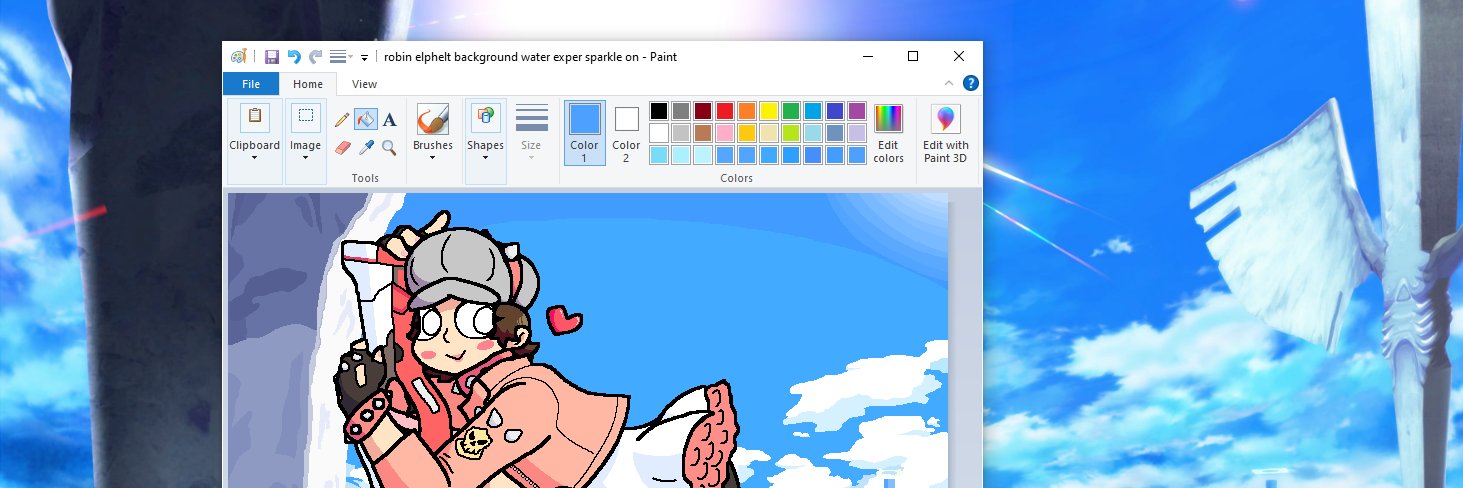Click the pink heart on the canvas
The image size is (1463, 488).
point(565,319)
